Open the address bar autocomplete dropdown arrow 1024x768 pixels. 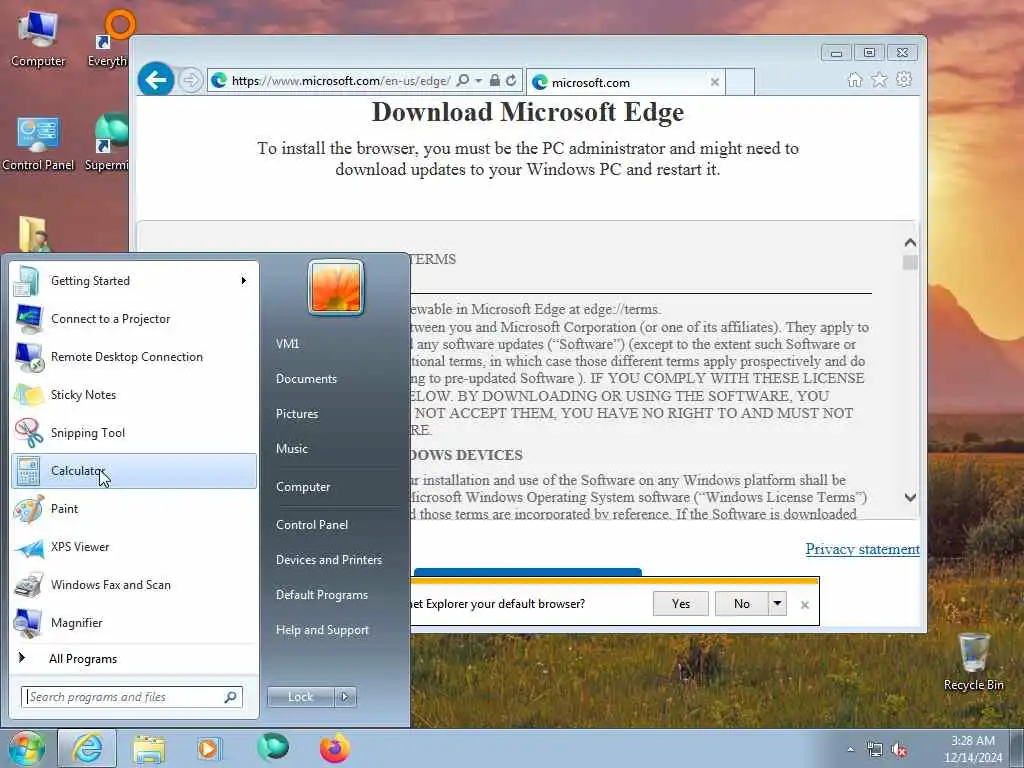(x=479, y=80)
